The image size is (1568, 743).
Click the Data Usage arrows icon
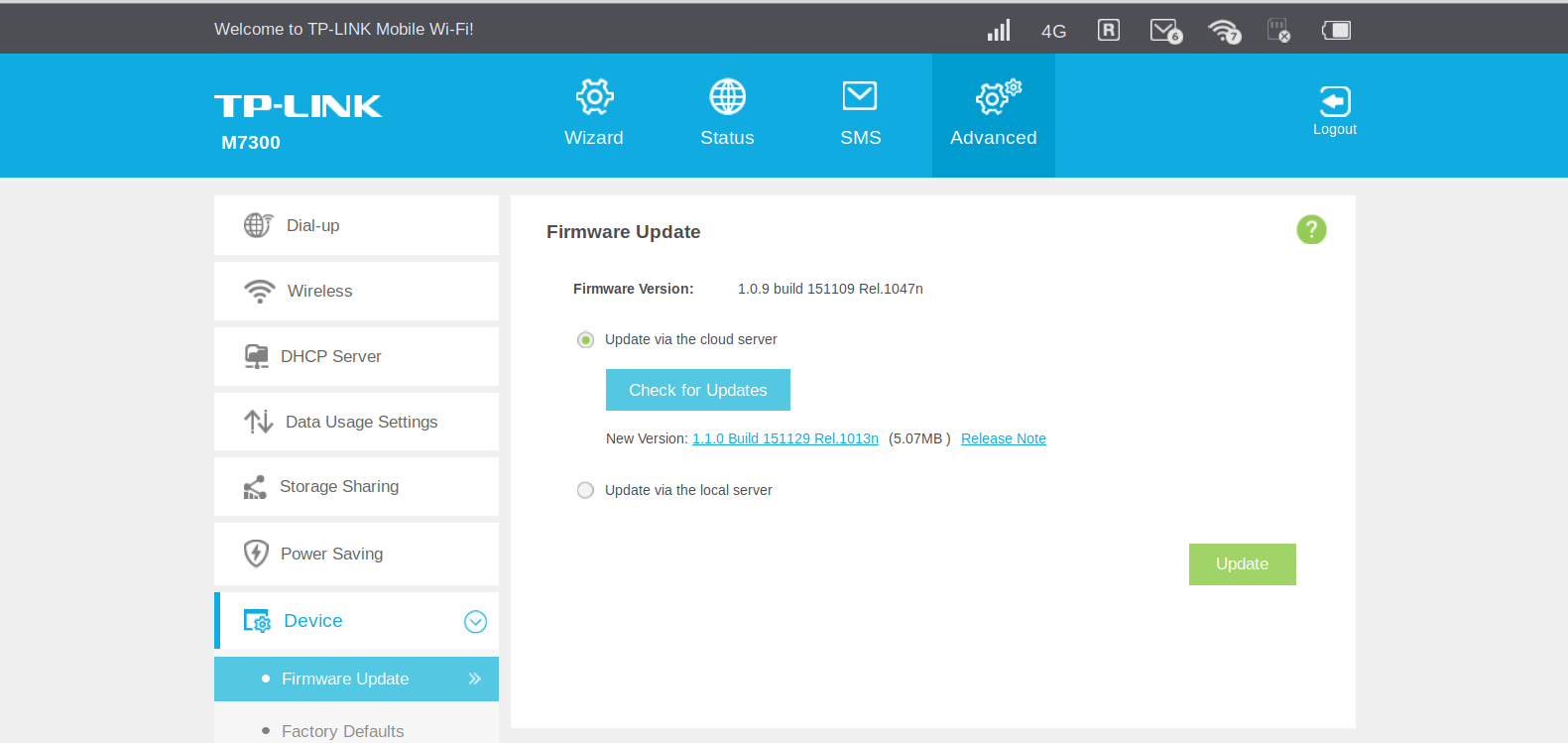258,422
